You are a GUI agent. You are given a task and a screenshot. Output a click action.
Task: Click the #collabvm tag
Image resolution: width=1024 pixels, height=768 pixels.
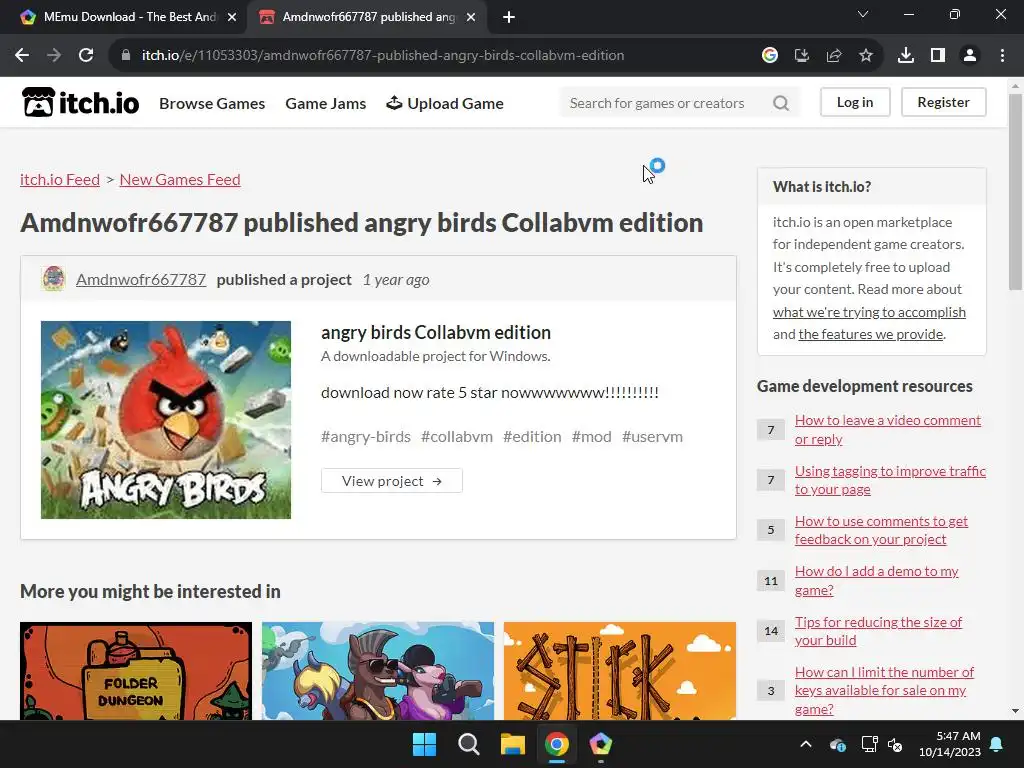point(456,436)
